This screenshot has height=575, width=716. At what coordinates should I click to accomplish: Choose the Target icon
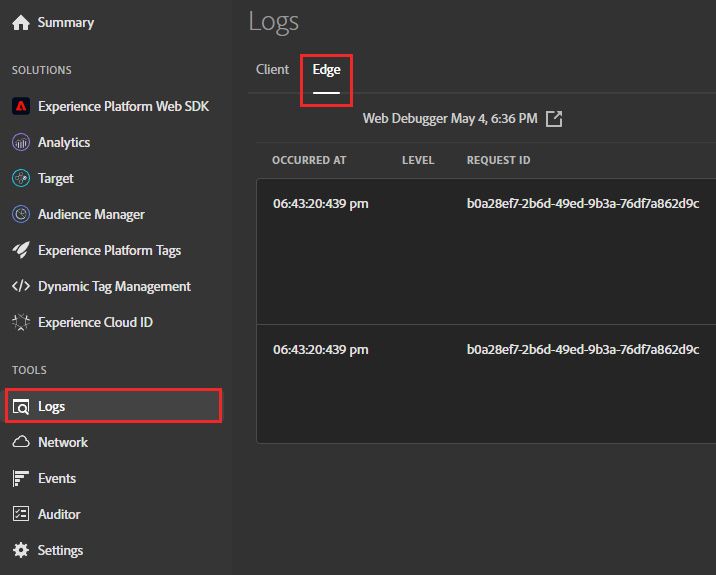point(21,178)
